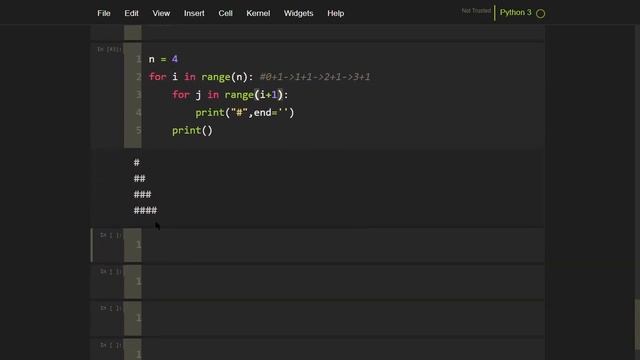Click the kernel idle circle indicator

coord(540,13)
